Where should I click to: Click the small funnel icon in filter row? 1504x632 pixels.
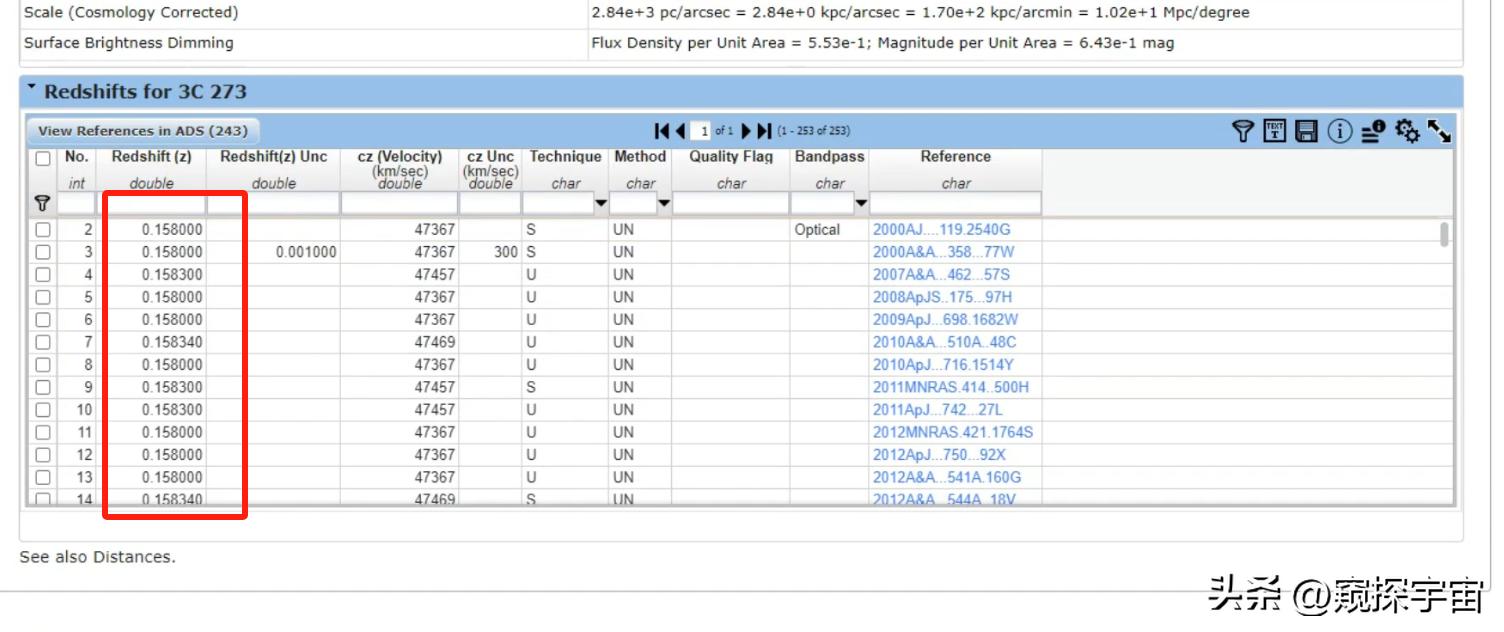click(x=42, y=203)
